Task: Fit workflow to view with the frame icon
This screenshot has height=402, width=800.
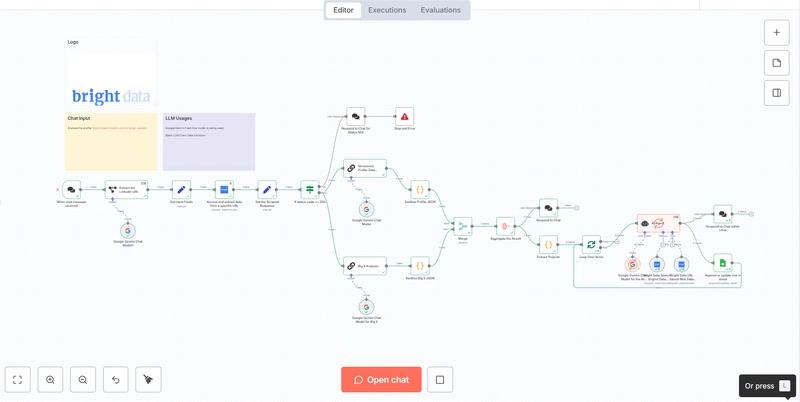Action: click(x=18, y=380)
